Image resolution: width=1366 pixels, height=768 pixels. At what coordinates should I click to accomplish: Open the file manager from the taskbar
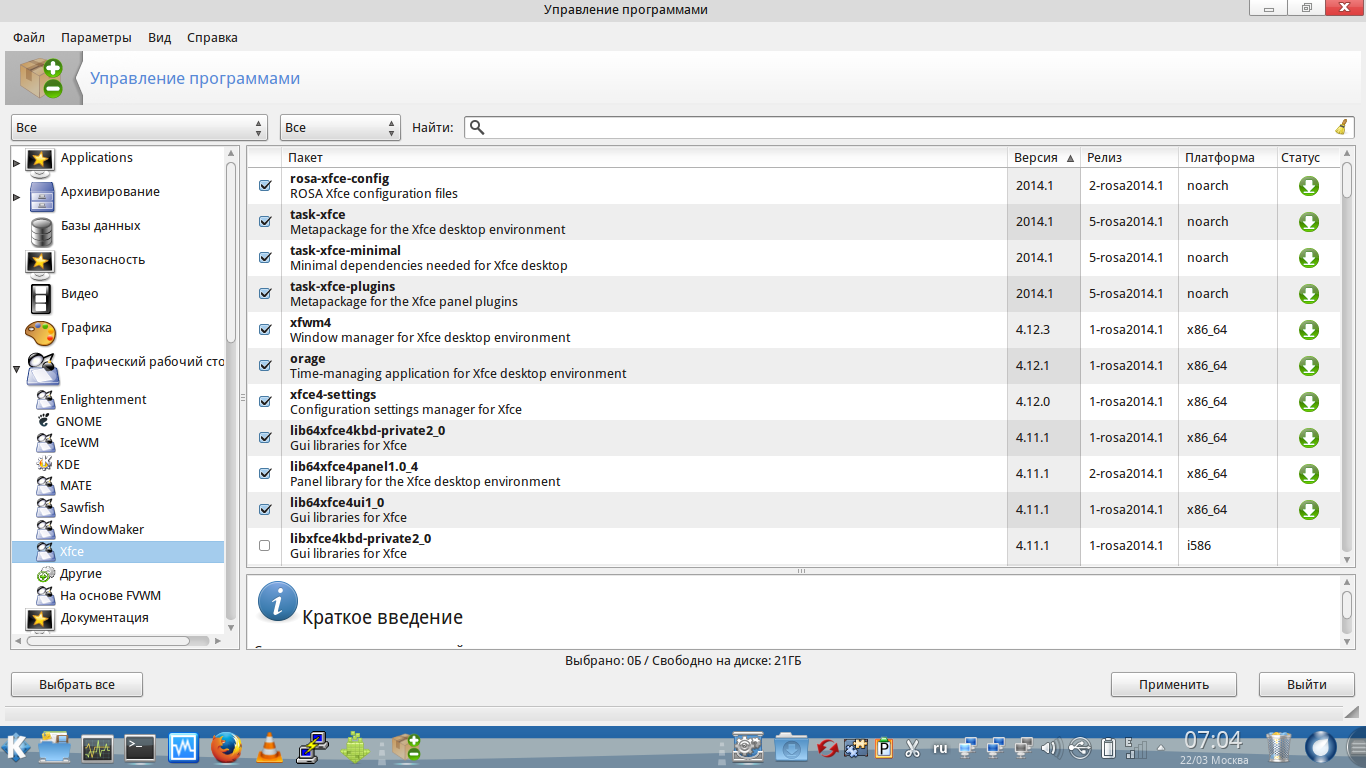point(54,747)
